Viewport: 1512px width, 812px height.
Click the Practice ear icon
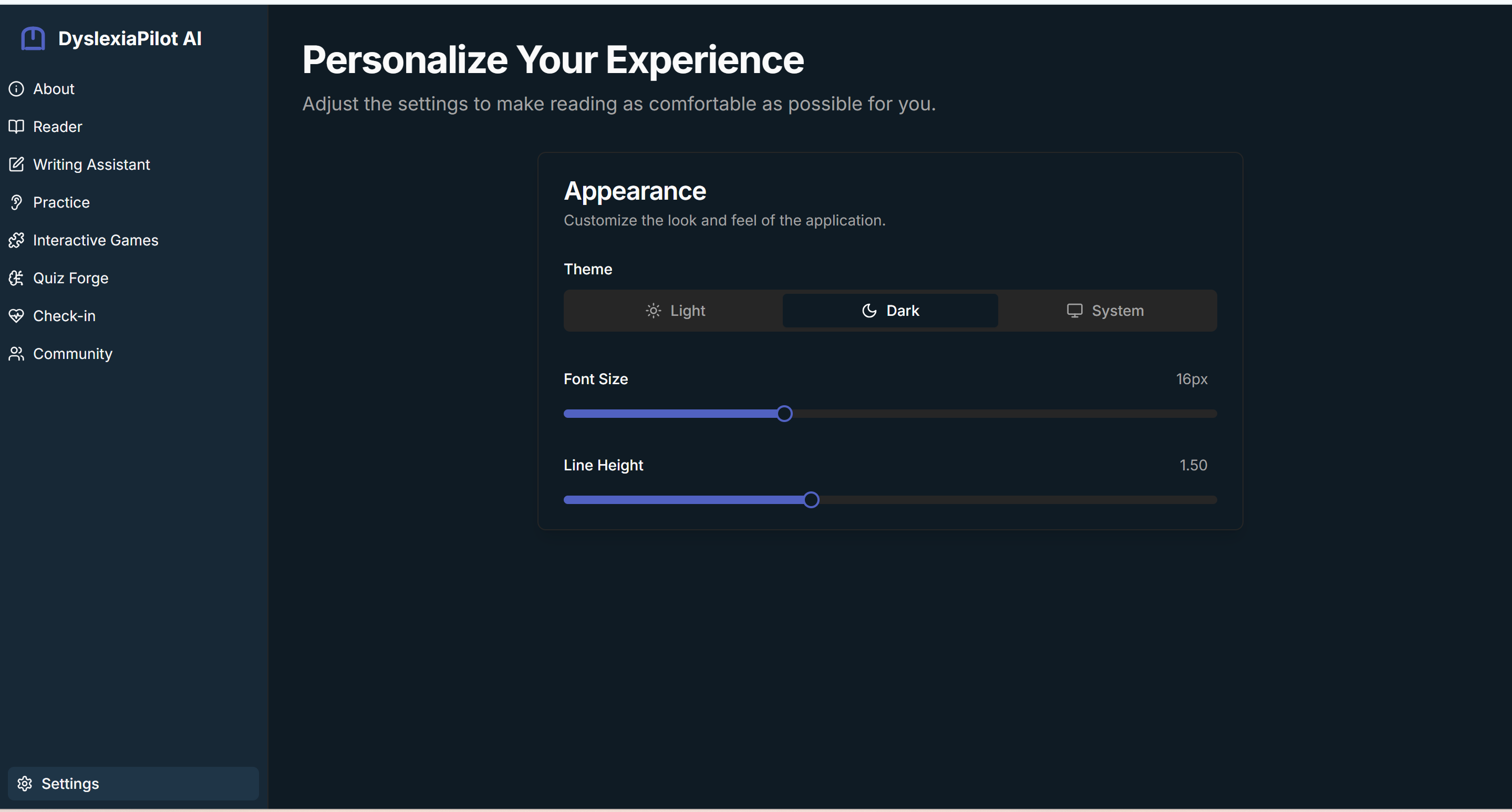[x=16, y=202]
